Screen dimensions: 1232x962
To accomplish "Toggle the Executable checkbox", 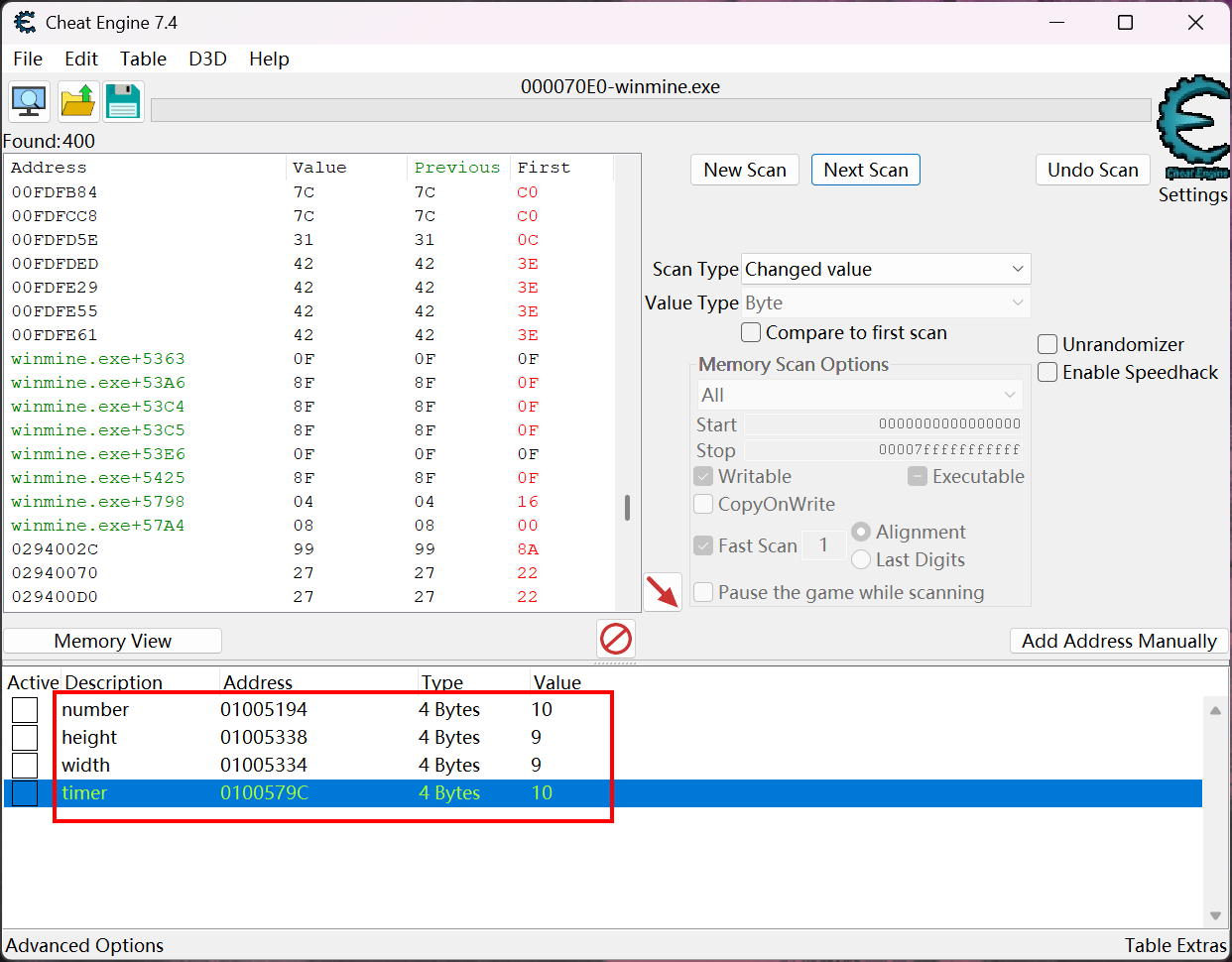I will tap(918, 476).
